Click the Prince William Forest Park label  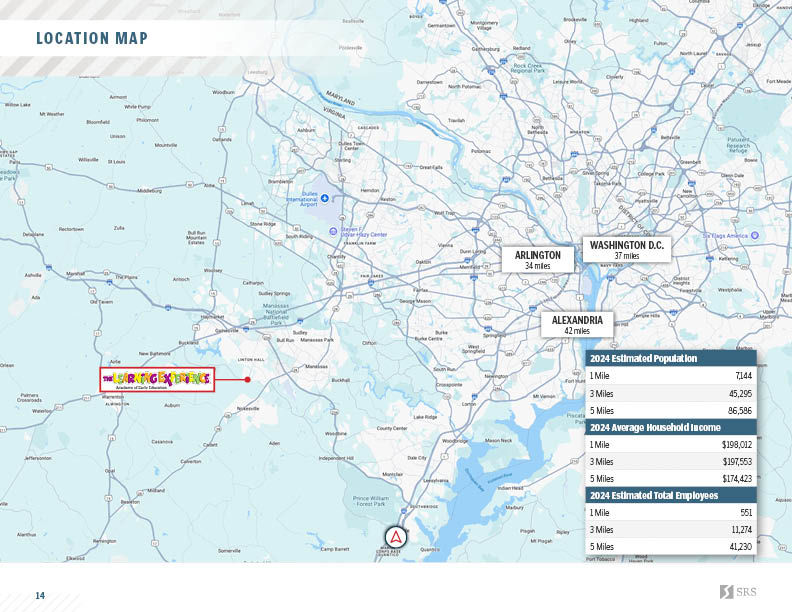[x=371, y=501]
